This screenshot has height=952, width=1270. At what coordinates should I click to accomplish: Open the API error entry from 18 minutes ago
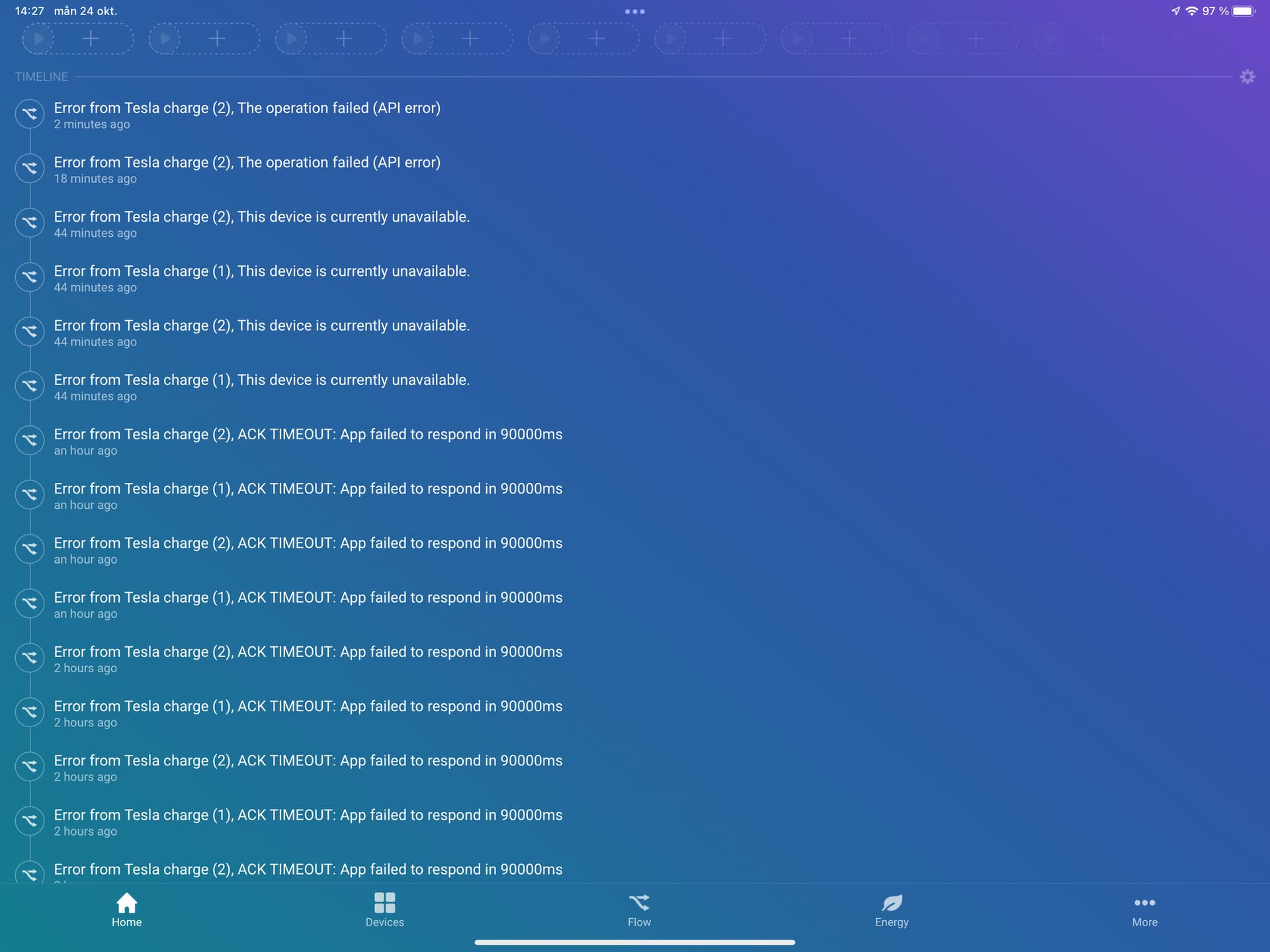(247, 169)
